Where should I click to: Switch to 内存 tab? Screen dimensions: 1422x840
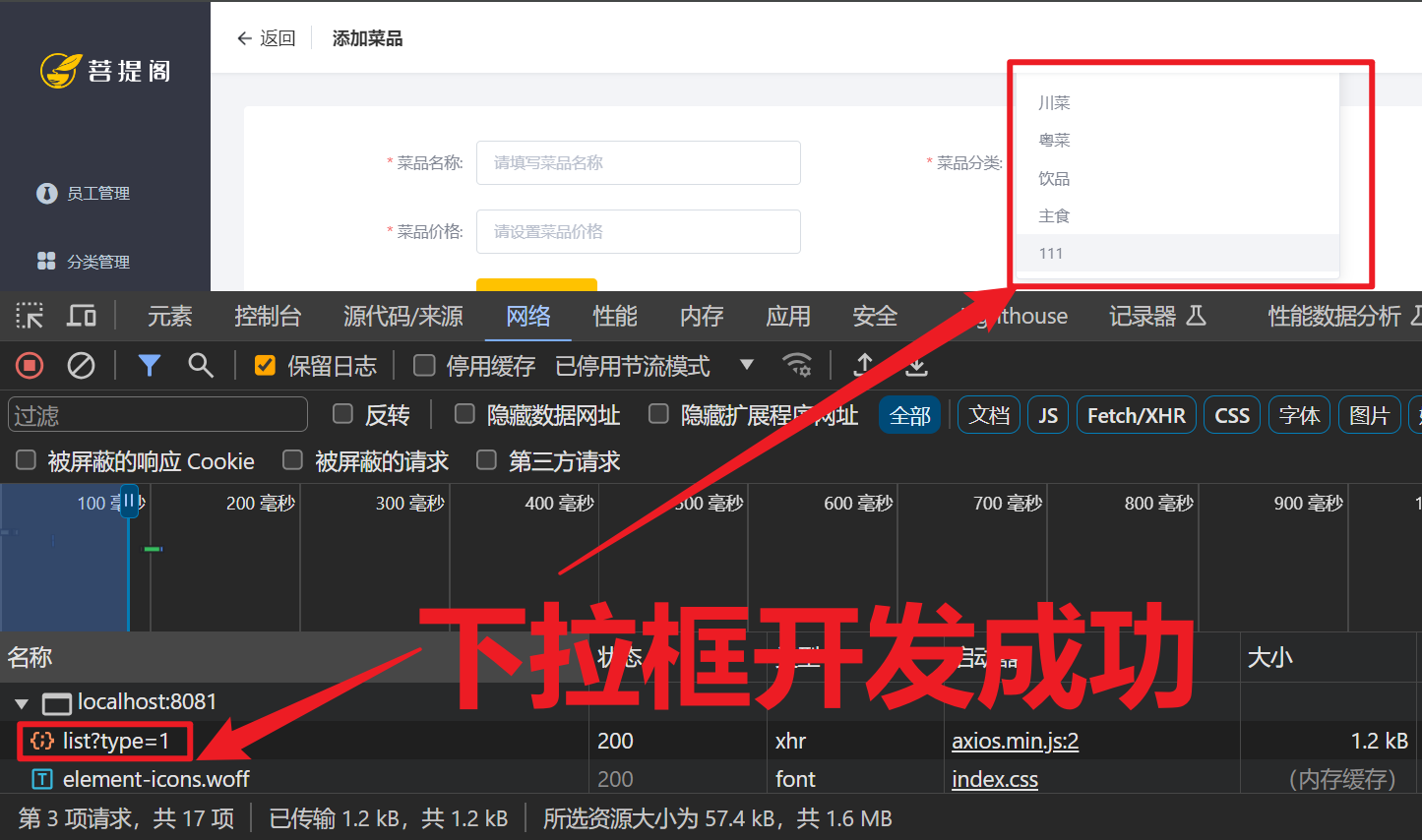702,316
